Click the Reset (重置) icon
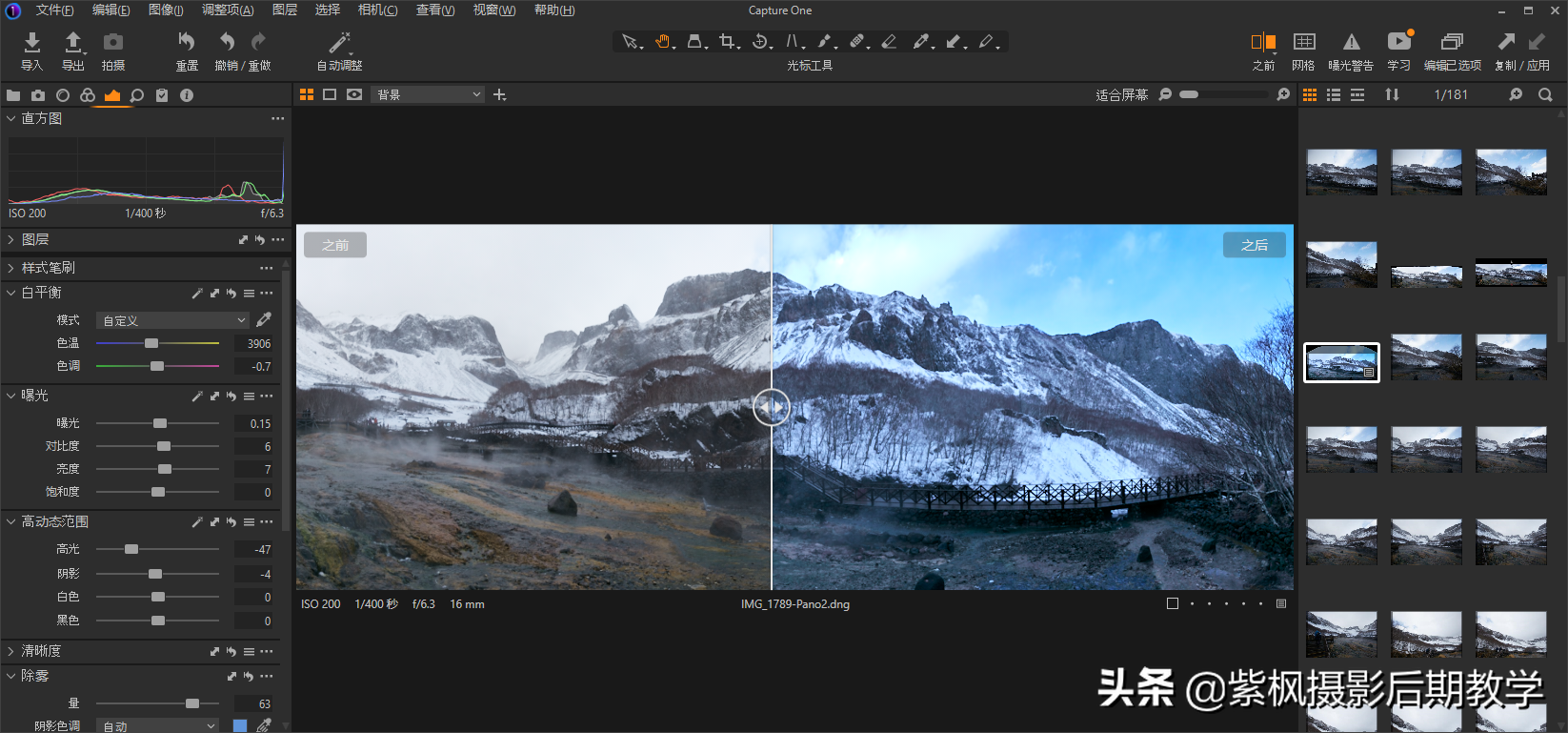This screenshot has width=1568, height=733. click(x=187, y=43)
